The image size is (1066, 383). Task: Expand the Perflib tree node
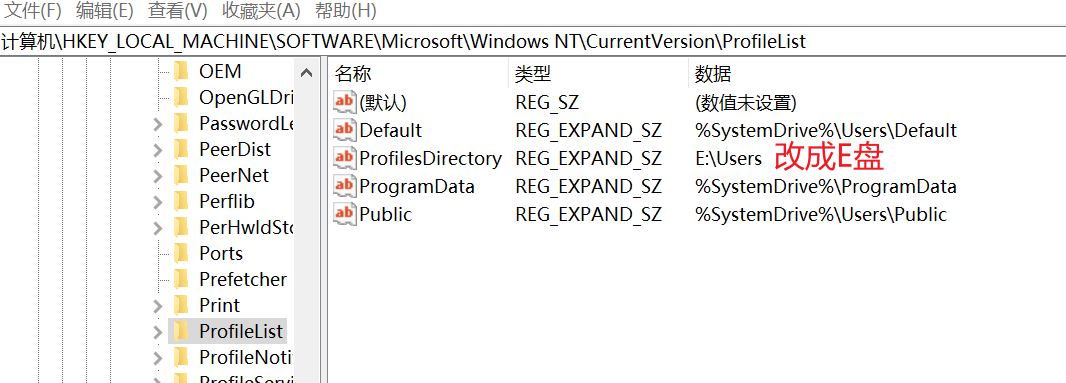(158, 202)
